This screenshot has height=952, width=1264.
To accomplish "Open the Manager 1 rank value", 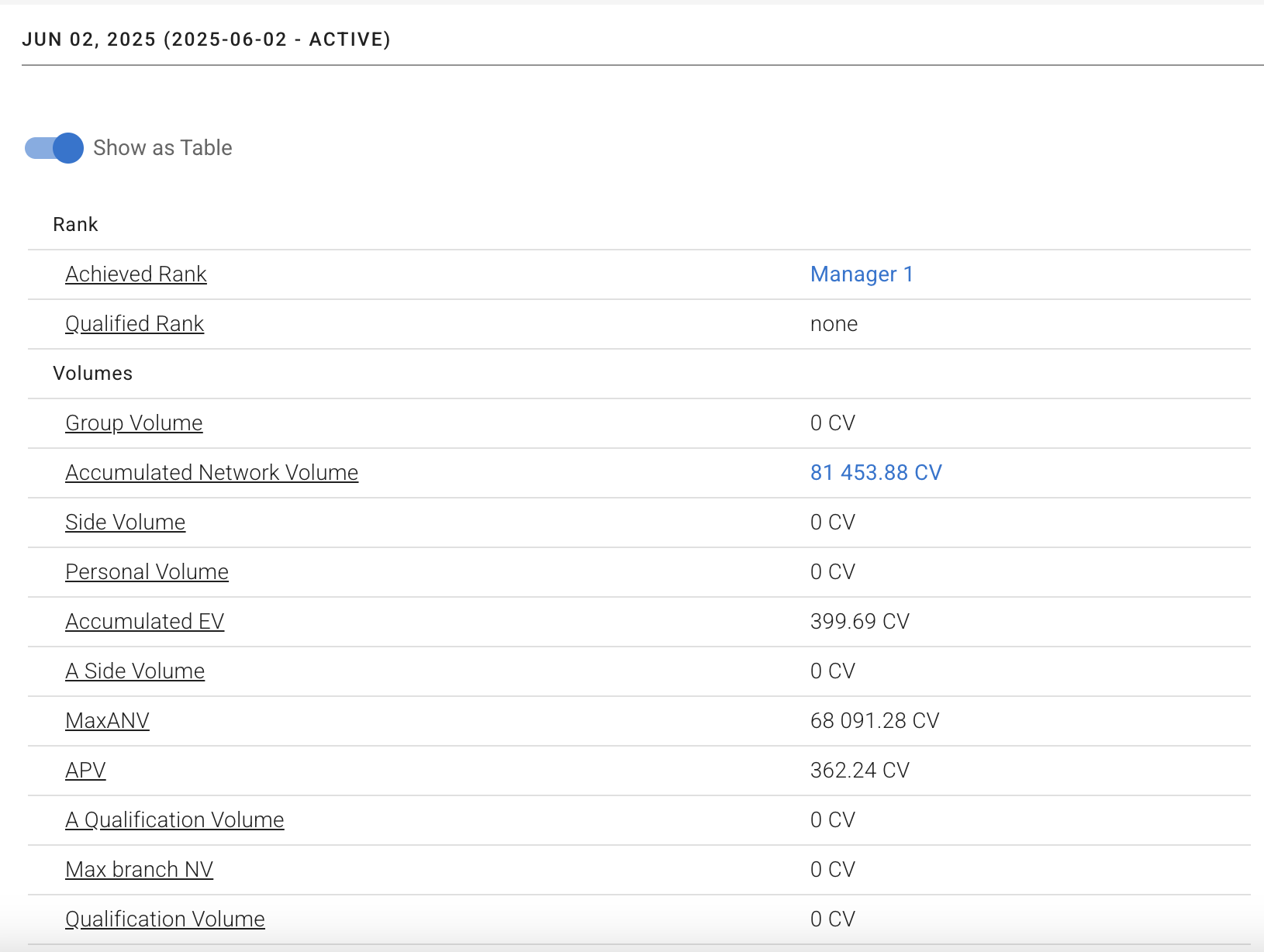I will tap(861, 274).
